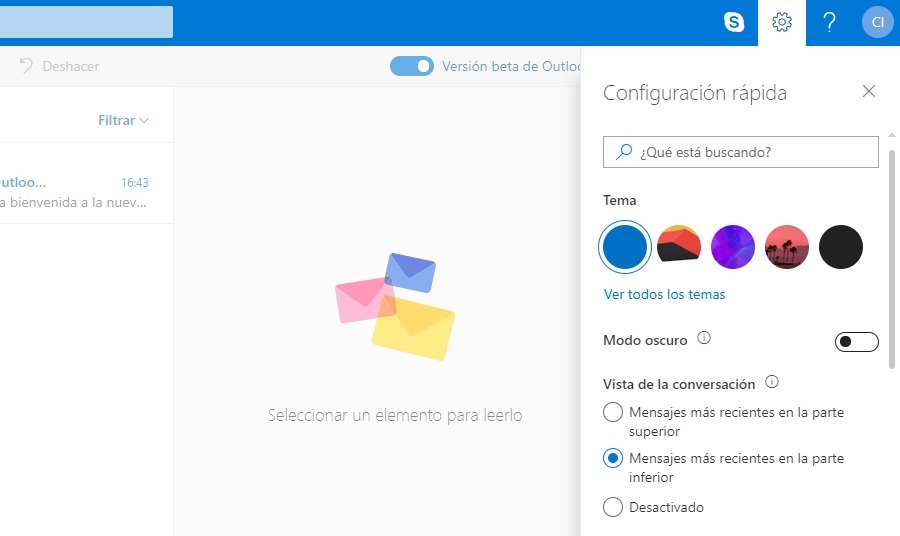This screenshot has height=536, width=900.
Task: Click the info icon next to Vista de la conversación
Action: point(772,382)
